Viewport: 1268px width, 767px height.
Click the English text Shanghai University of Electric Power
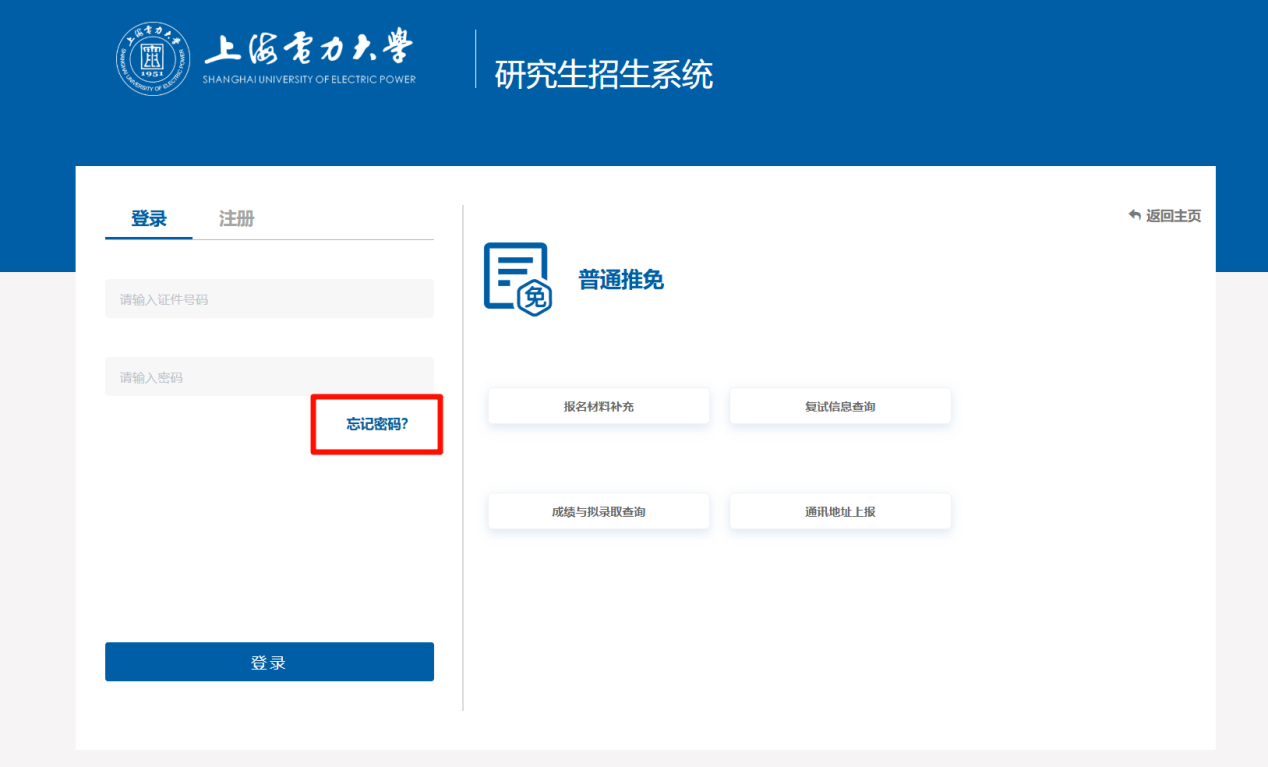point(309,80)
